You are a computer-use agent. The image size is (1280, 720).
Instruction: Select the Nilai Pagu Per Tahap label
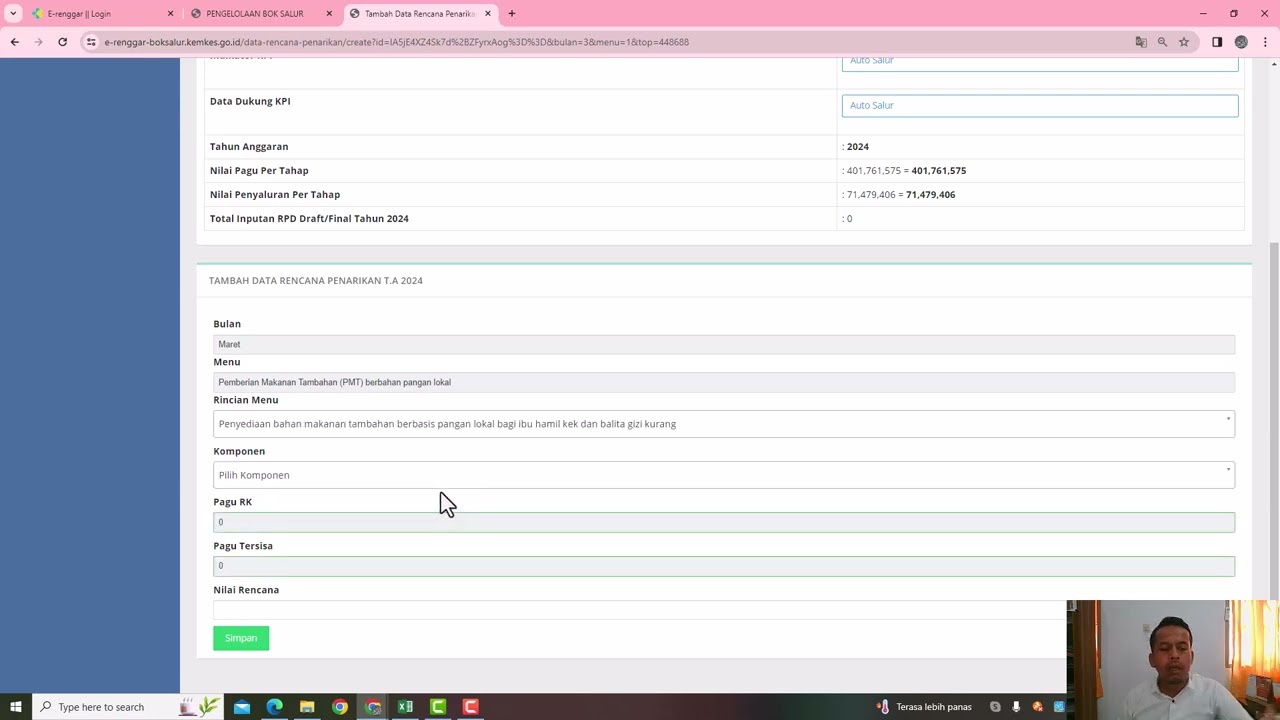coord(259,170)
